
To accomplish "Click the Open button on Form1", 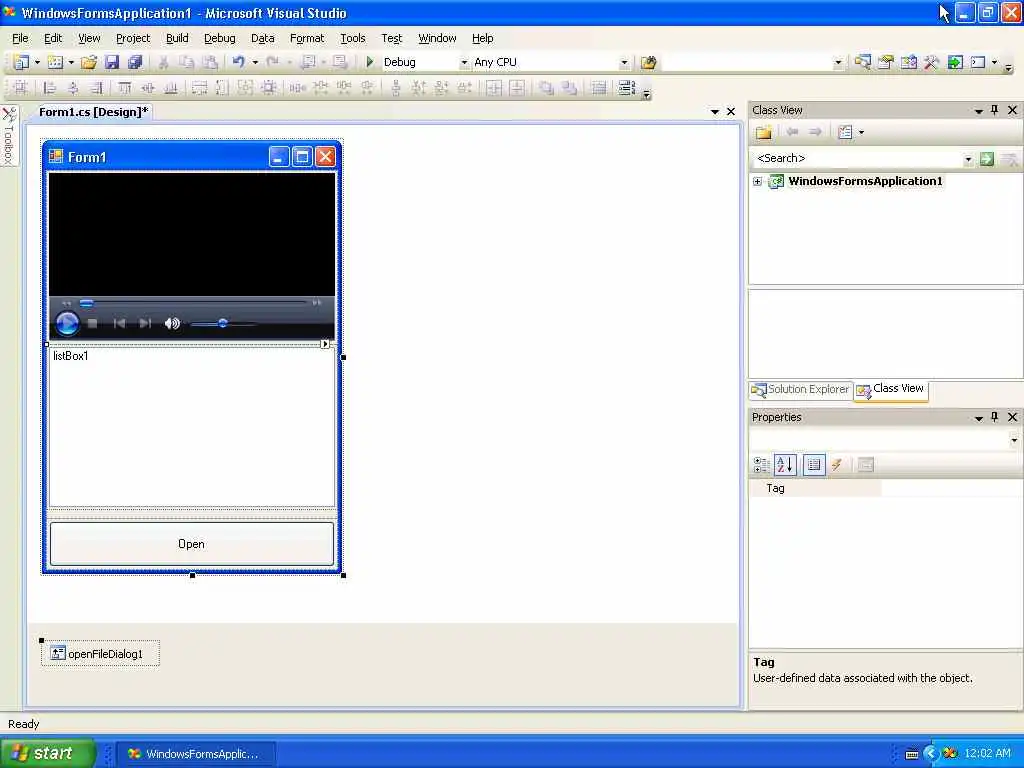I will tap(191, 544).
